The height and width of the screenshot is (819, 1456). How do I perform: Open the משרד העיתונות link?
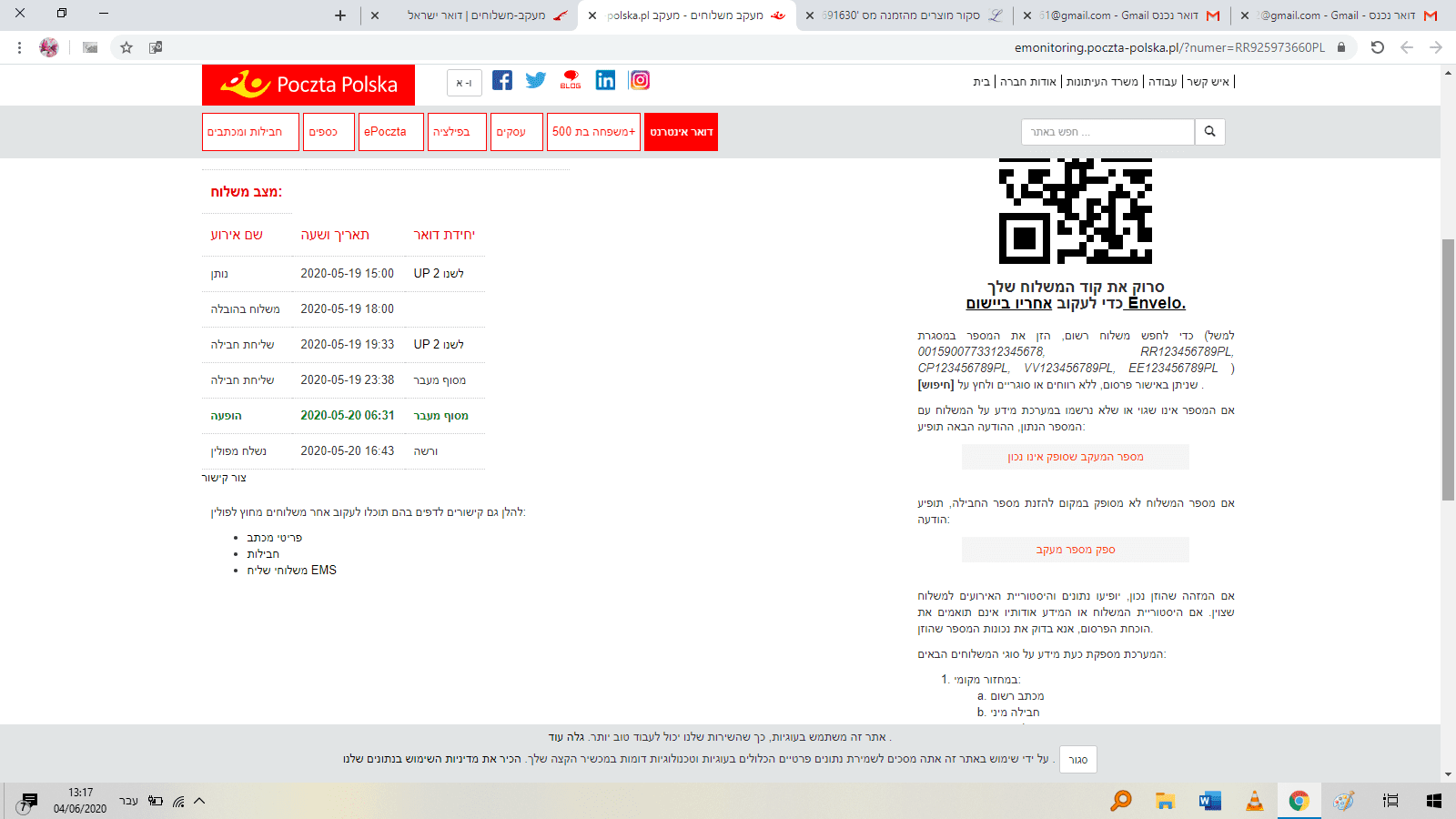pos(1102,82)
